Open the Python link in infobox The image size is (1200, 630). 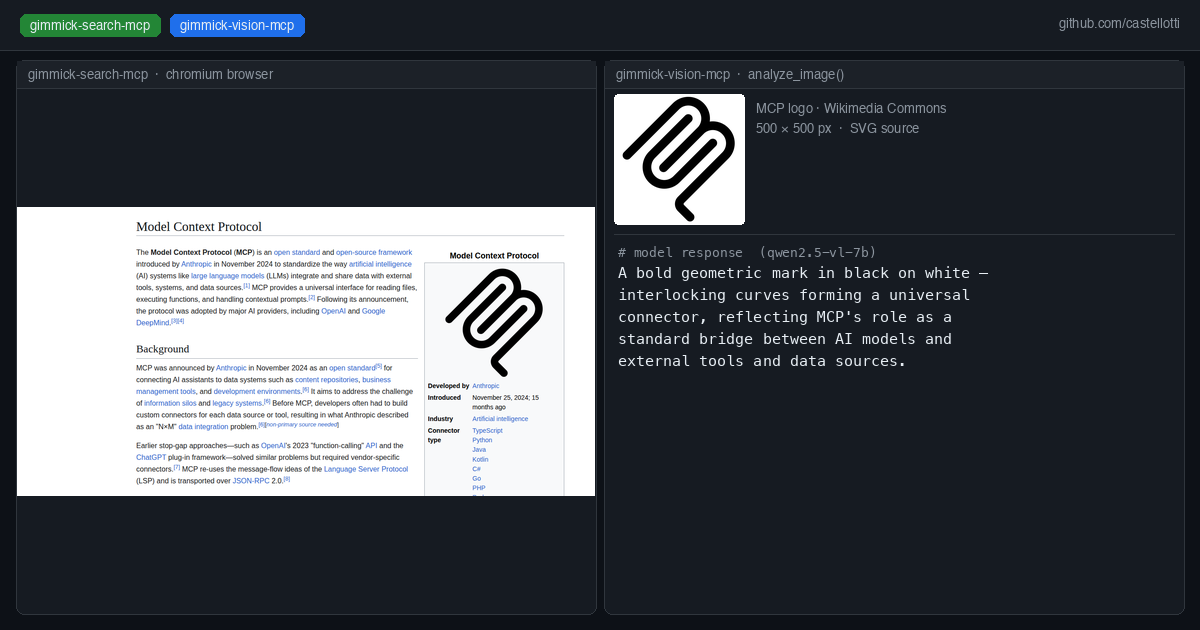pyautogui.click(x=482, y=440)
